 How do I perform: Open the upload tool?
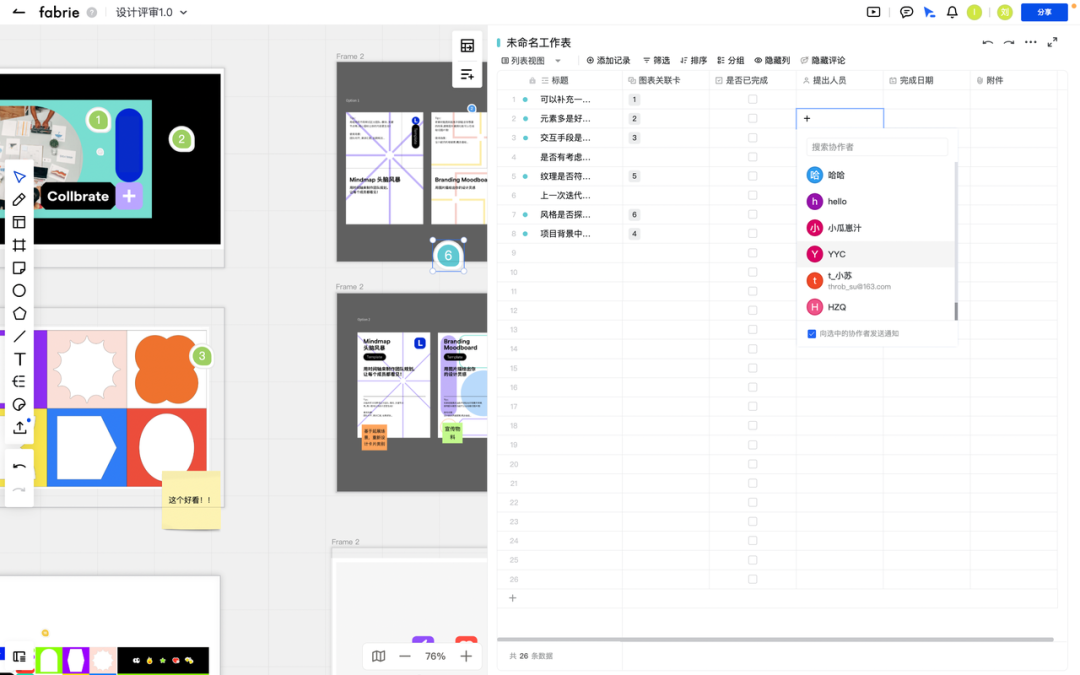19,428
